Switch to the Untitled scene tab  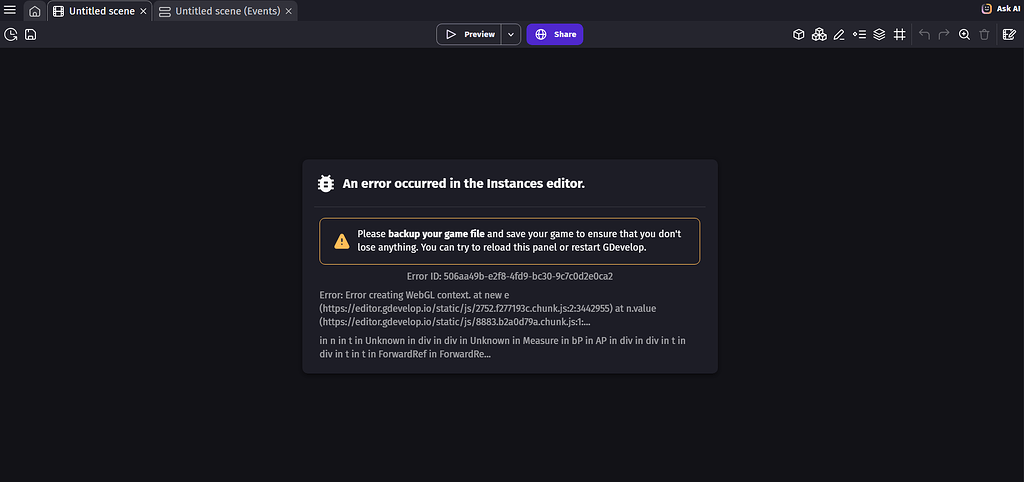point(101,11)
